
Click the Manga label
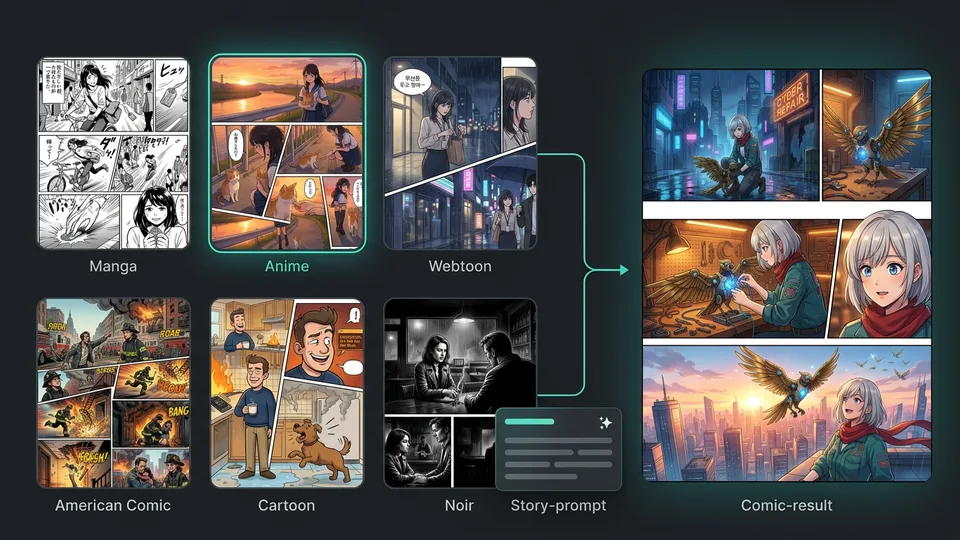tap(113, 266)
